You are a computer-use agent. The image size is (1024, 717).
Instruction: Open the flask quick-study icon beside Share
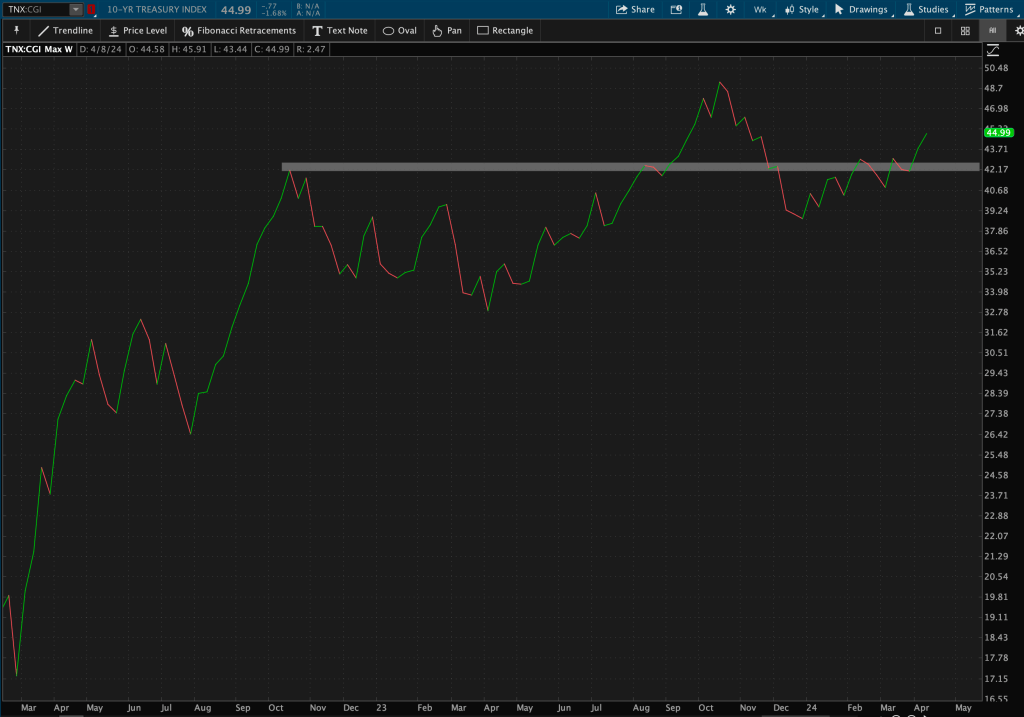click(703, 9)
